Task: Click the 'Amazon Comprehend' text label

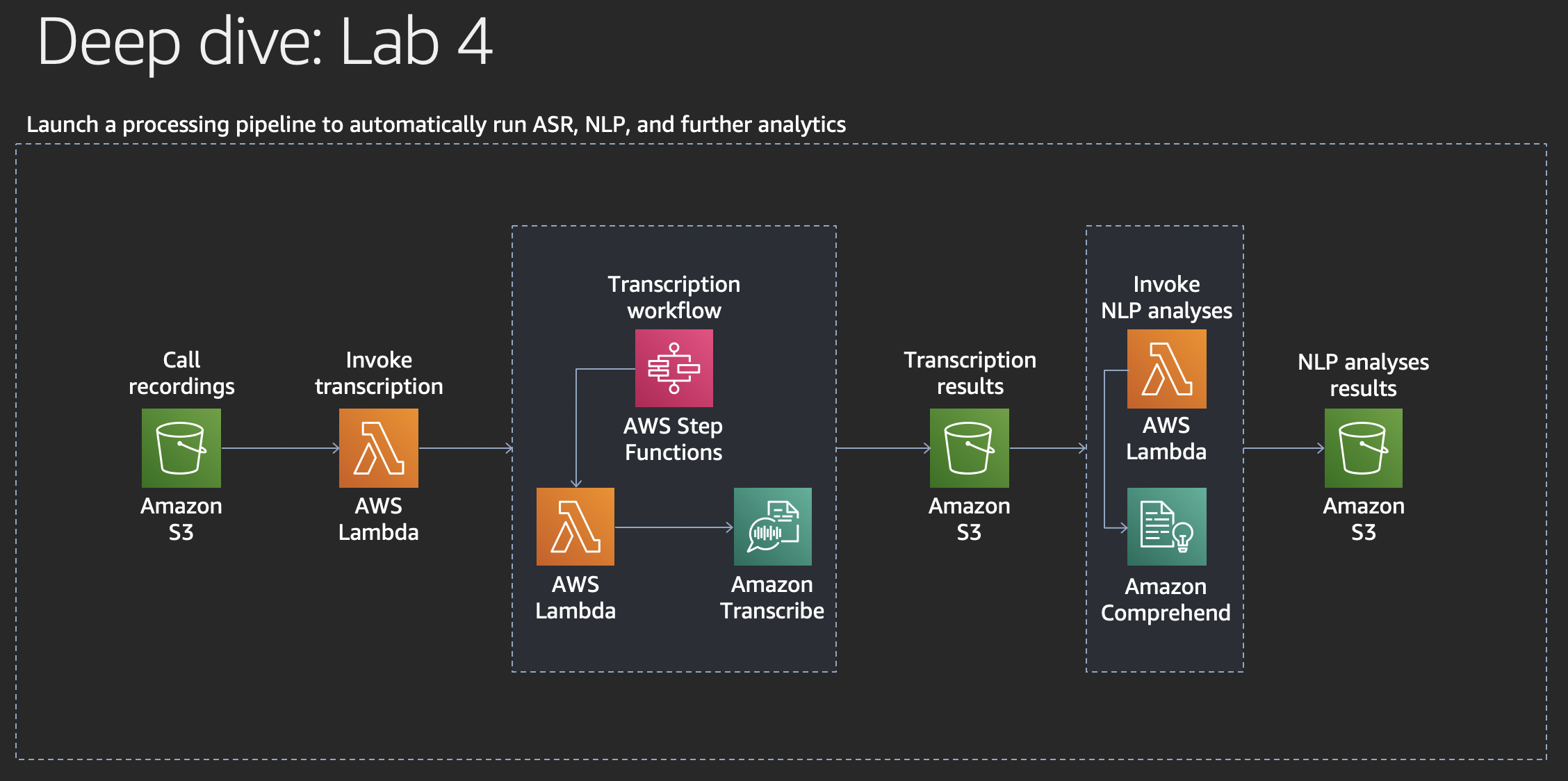Action: click(x=1166, y=600)
